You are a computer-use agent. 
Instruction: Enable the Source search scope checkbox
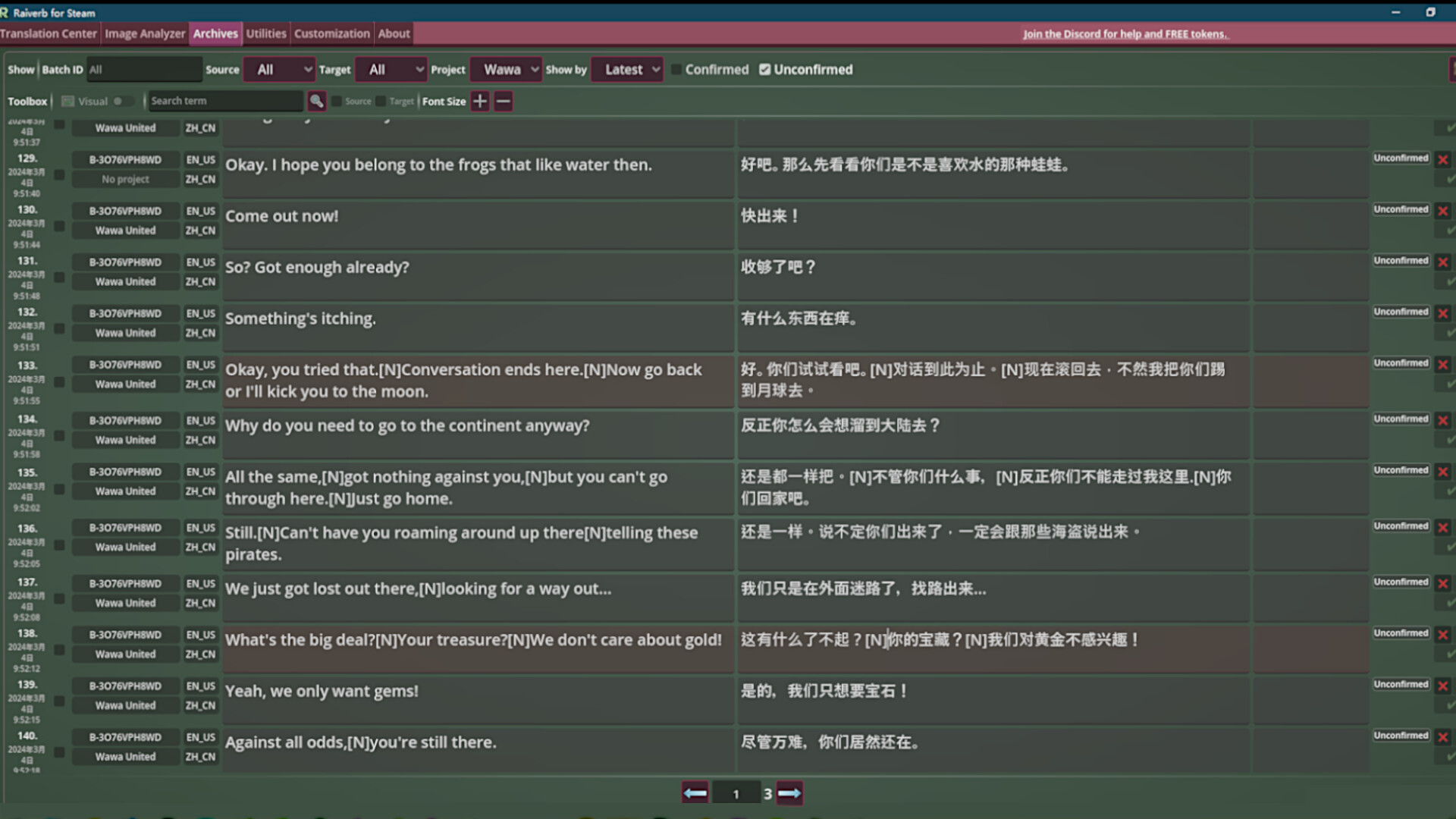click(337, 101)
